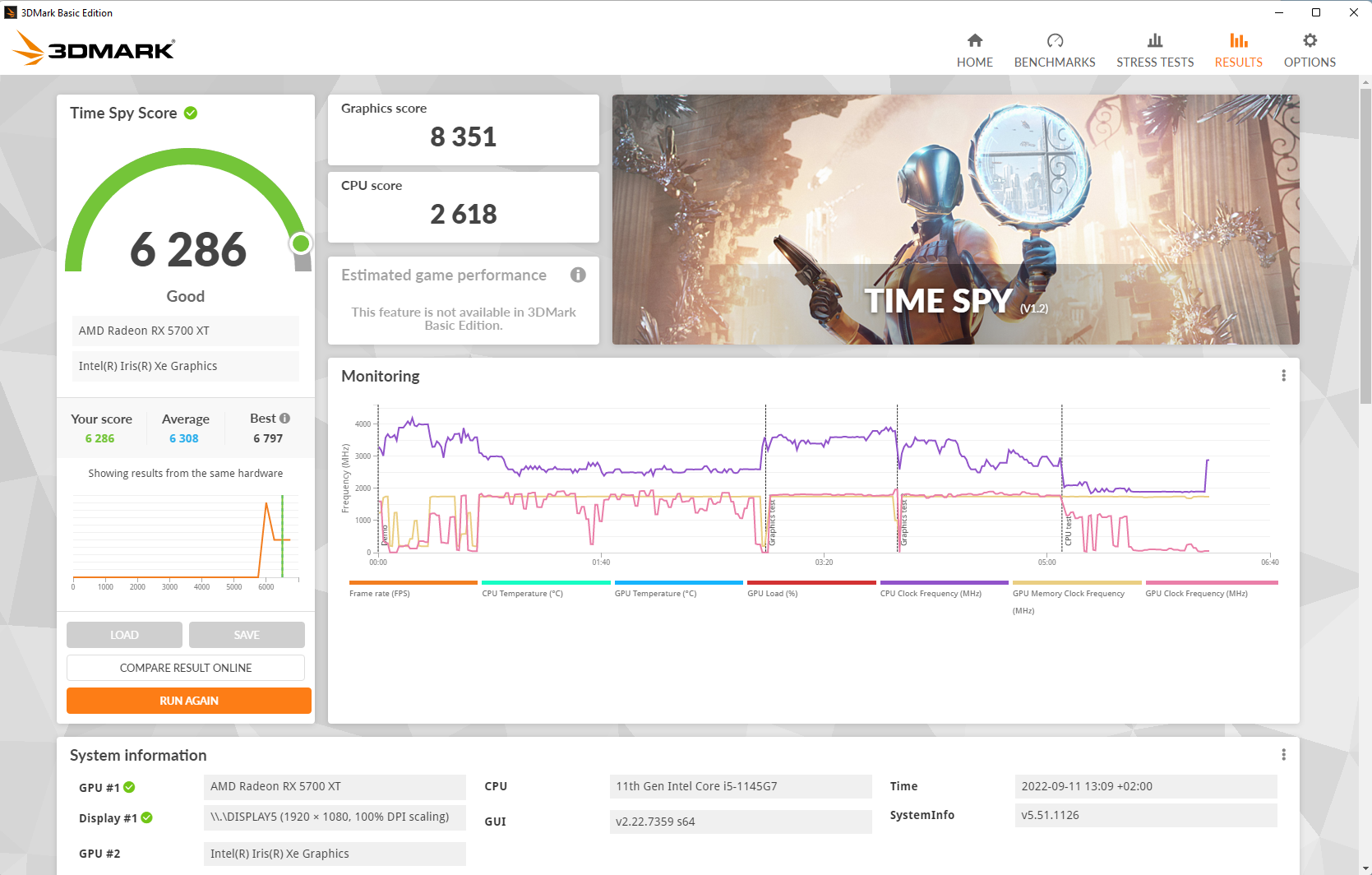Screen dimensions: 1372x875
Task: Click COMPARE RESULT ONLINE button
Action: click(186, 668)
